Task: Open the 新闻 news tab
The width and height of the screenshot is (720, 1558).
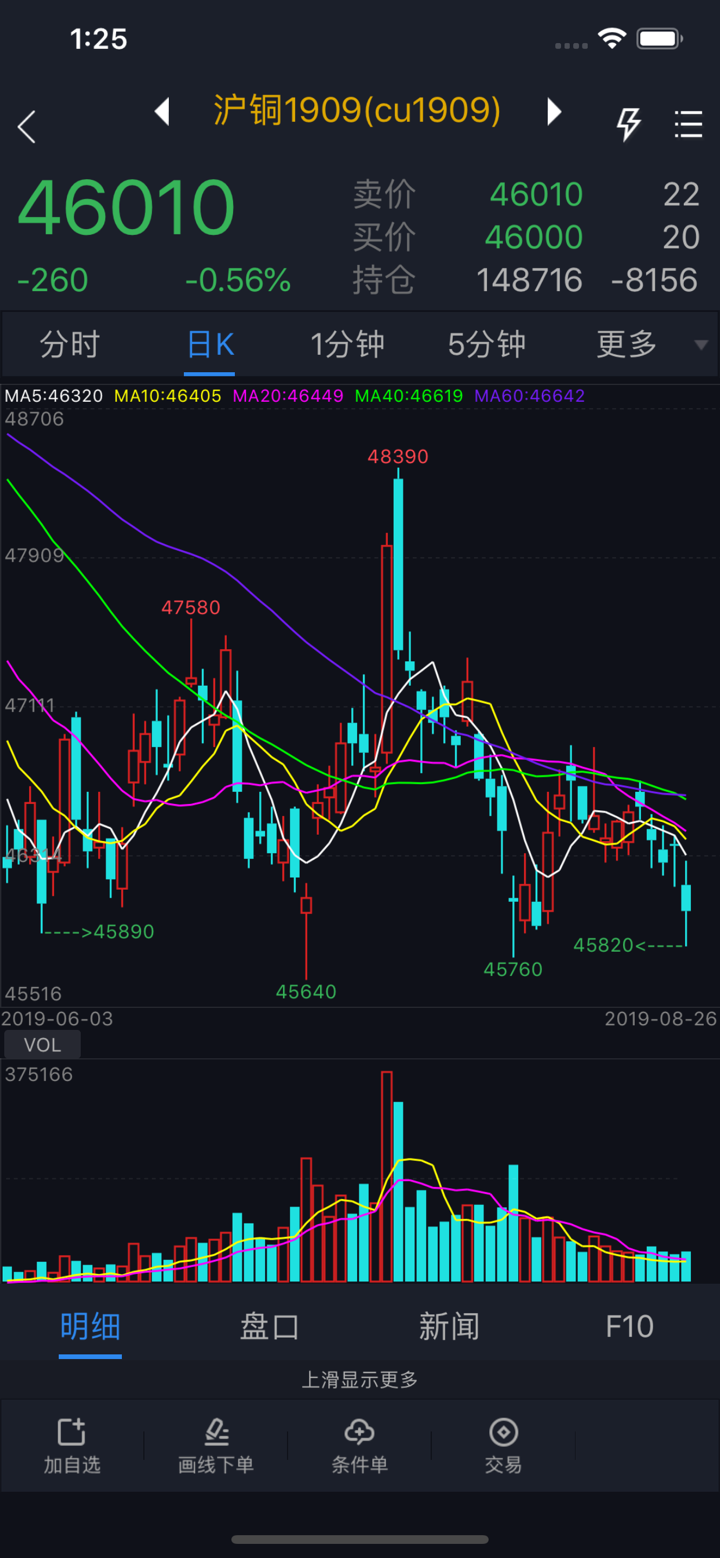Action: 449,1327
